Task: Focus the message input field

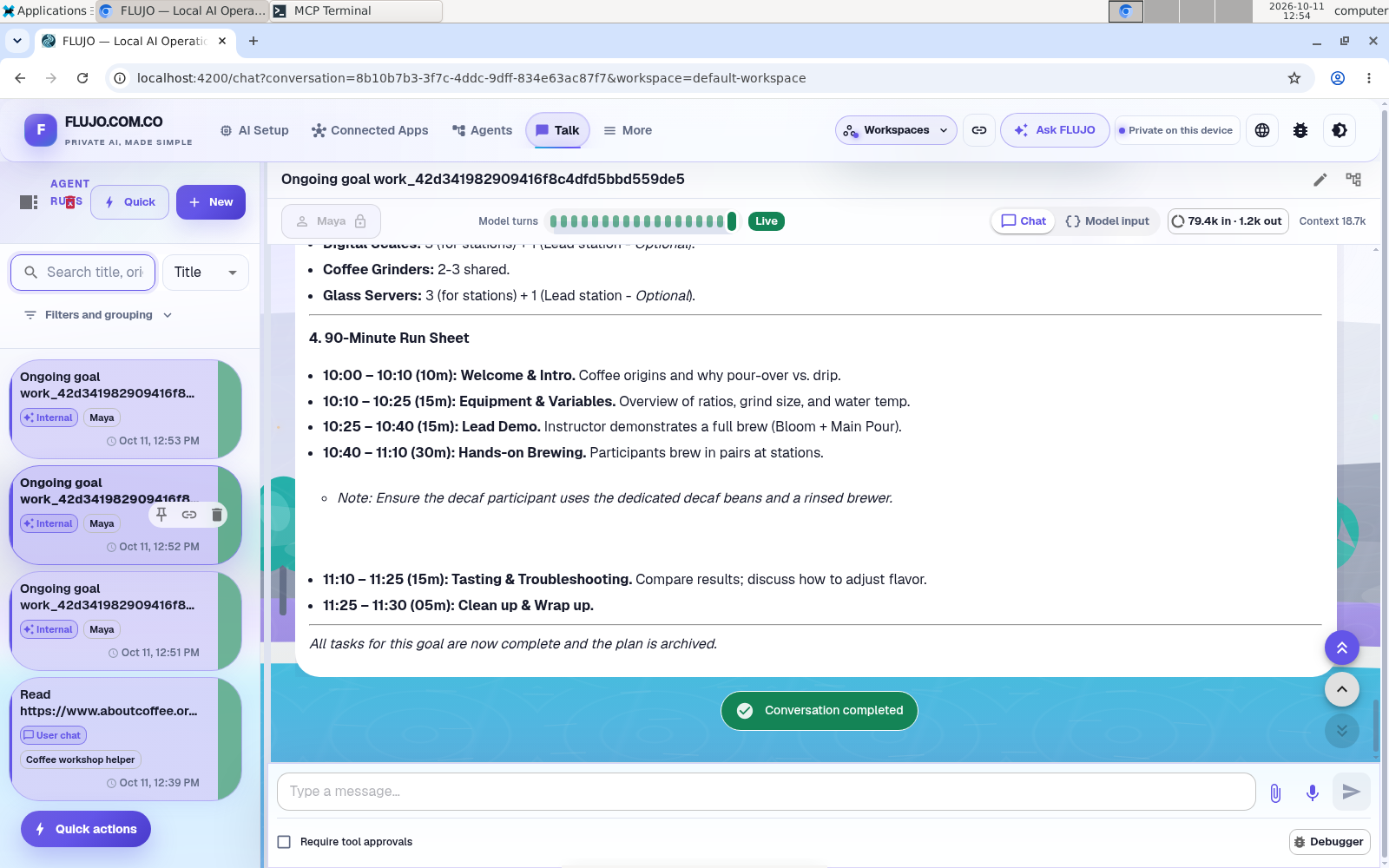Action: 766,792
